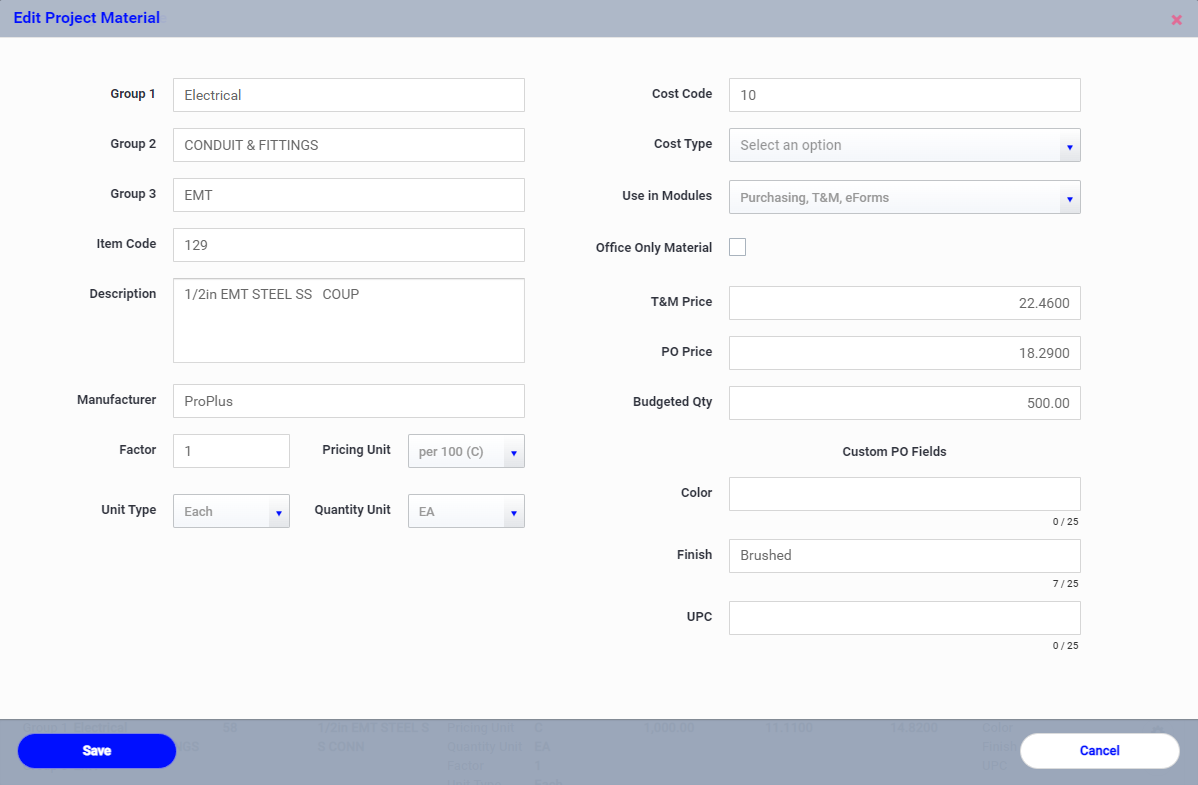The width and height of the screenshot is (1198, 785).
Task: Select the Office Only Material label
Action: (654, 248)
